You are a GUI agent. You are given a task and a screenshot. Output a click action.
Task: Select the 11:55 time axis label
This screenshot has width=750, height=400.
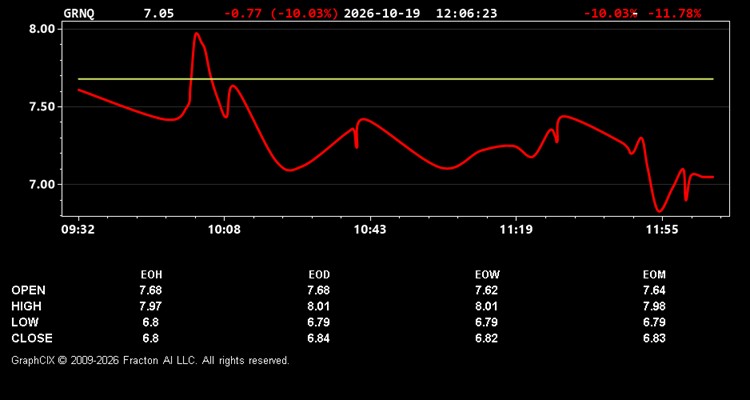tap(662, 230)
